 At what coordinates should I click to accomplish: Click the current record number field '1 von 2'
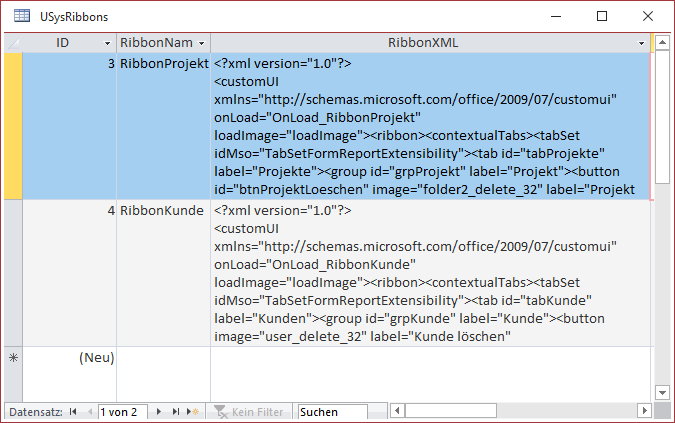coord(123,412)
